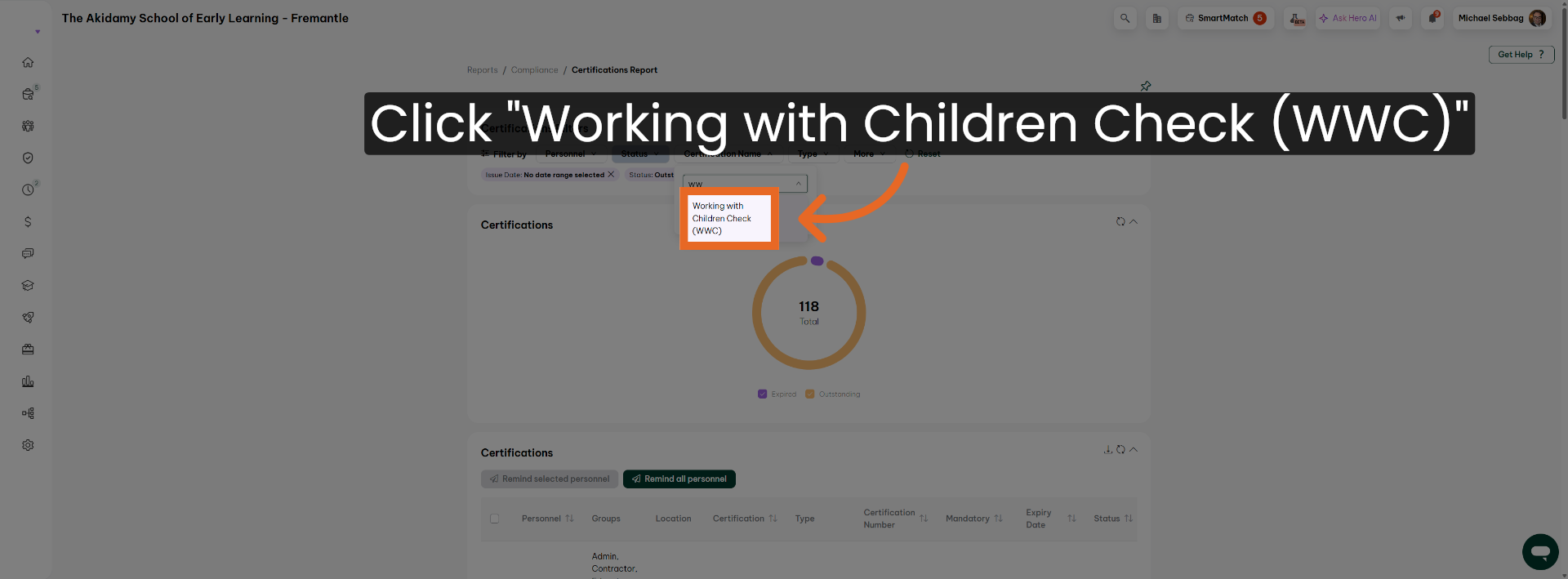Open the More filter dropdown
The width and height of the screenshot is (1568, 579).
pos(870,154)
